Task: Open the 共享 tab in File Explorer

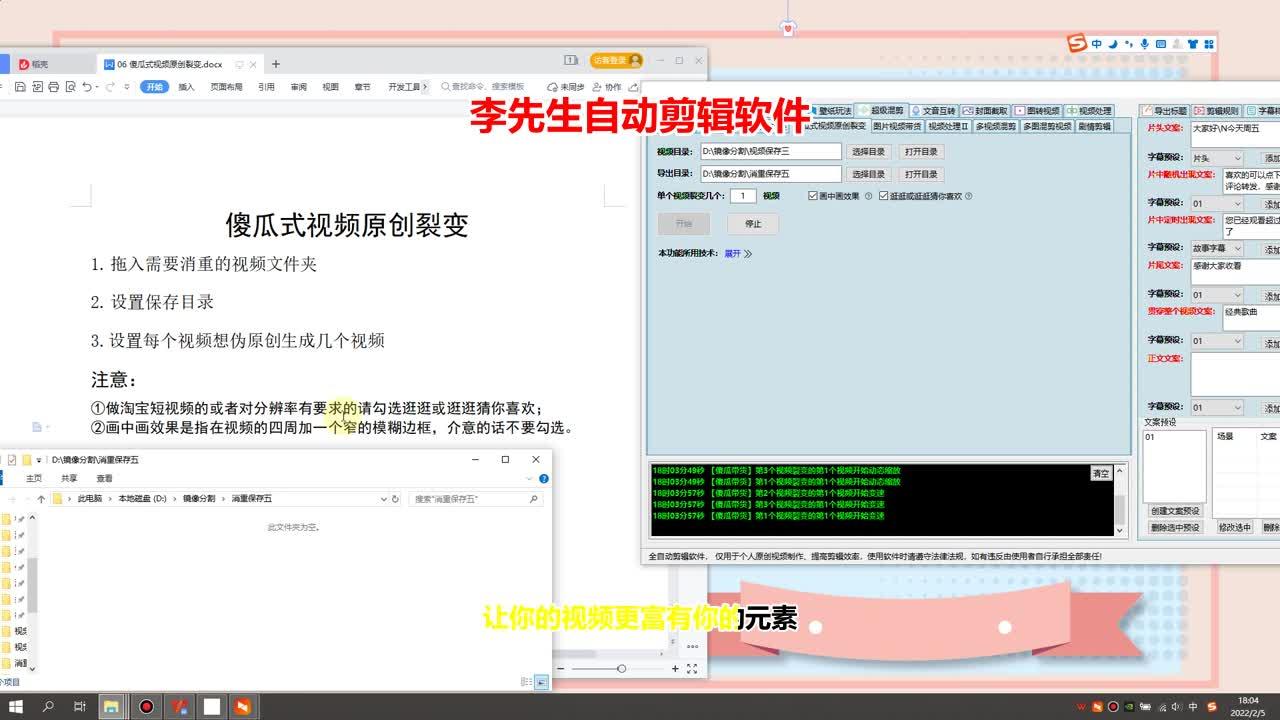Action: click(69, 479)
